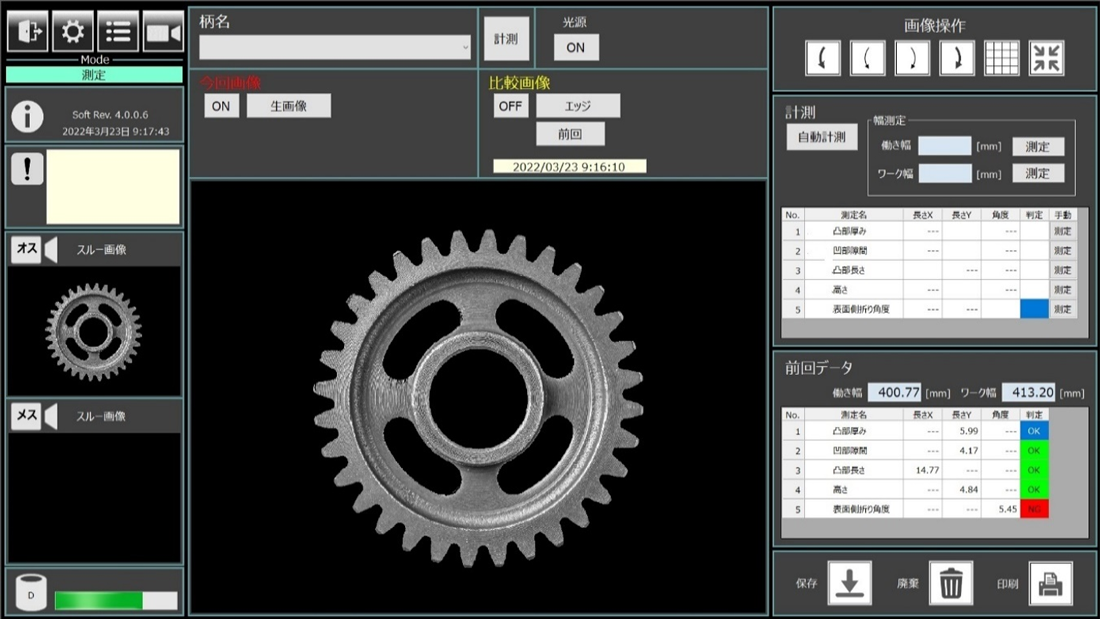The image size is (1100, 619).
Task: Toggle the 光源 ON button
Action: tap(576, 47)
